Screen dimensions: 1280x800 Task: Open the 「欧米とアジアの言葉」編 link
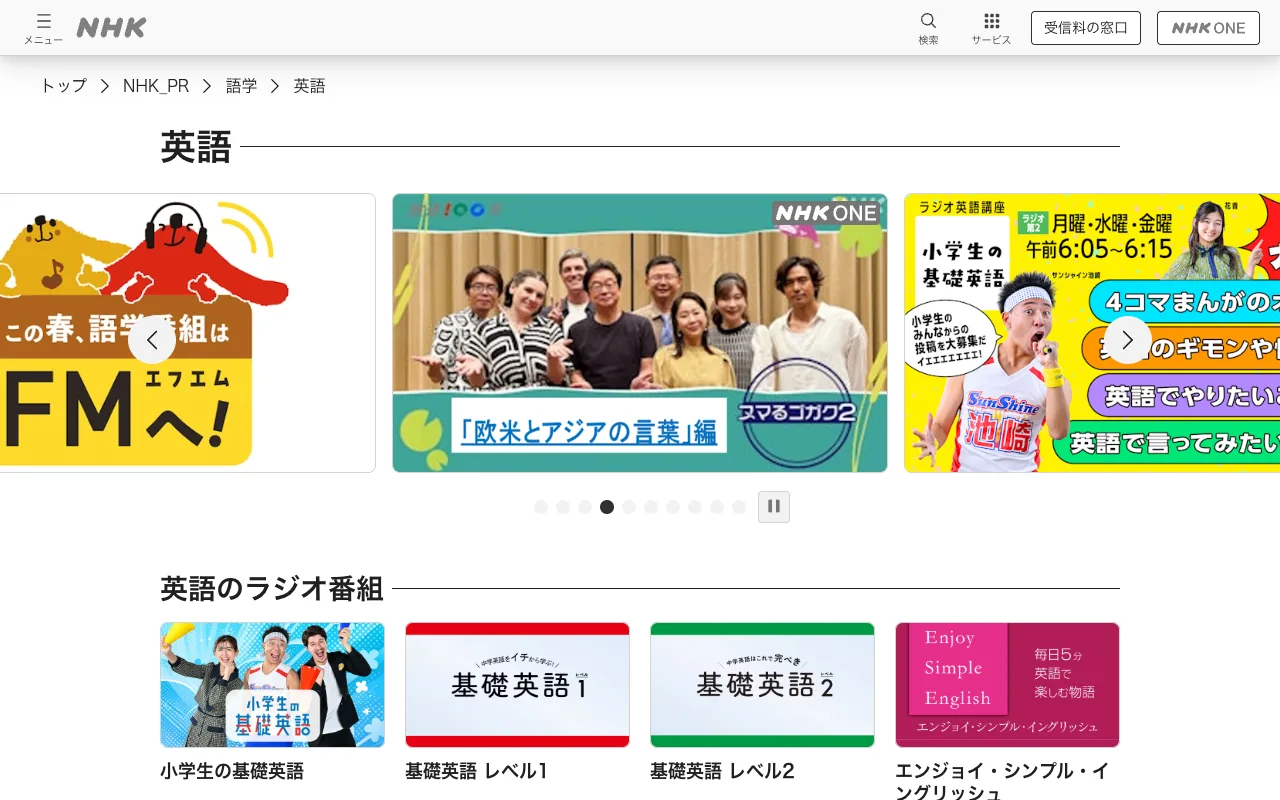[x=588, y=432]
